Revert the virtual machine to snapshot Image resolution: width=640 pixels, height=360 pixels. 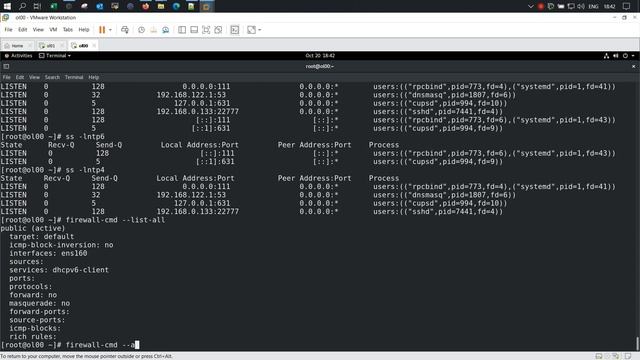153,30
